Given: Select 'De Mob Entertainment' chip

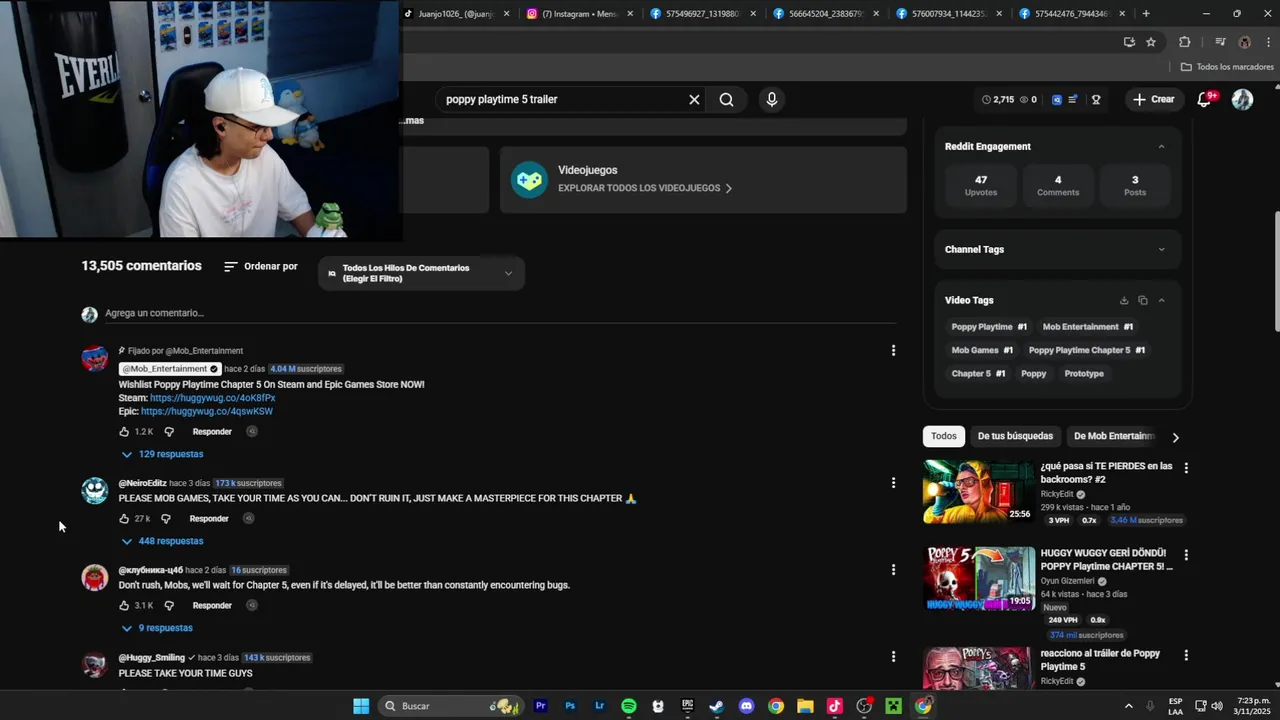Looking at the screenshot, I should 1113,436.
